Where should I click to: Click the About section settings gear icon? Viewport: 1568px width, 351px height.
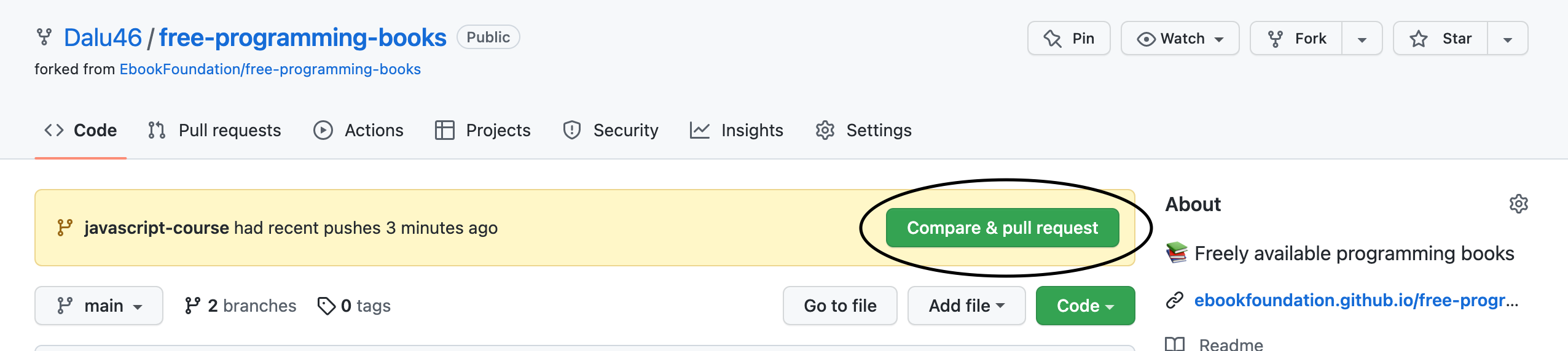(1518, 204)
